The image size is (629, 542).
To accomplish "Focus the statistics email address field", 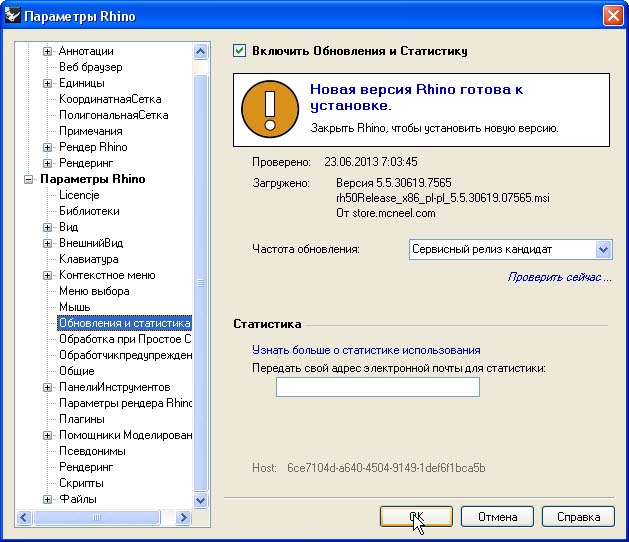I will pos(377,387).
